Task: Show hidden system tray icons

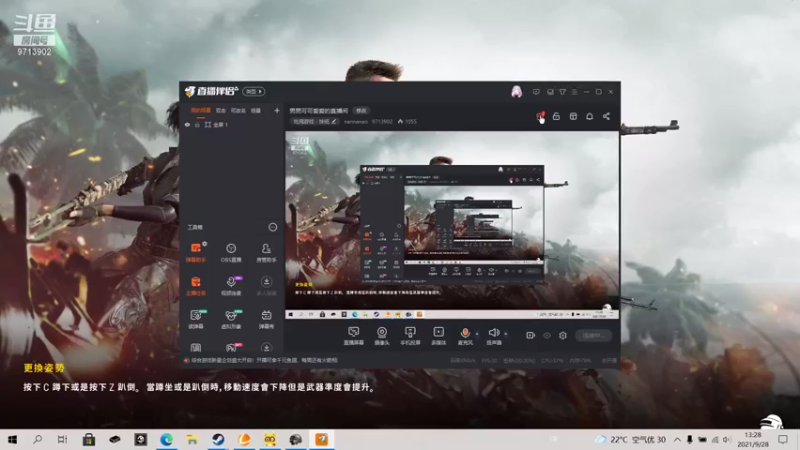Action: pos(677,439)
